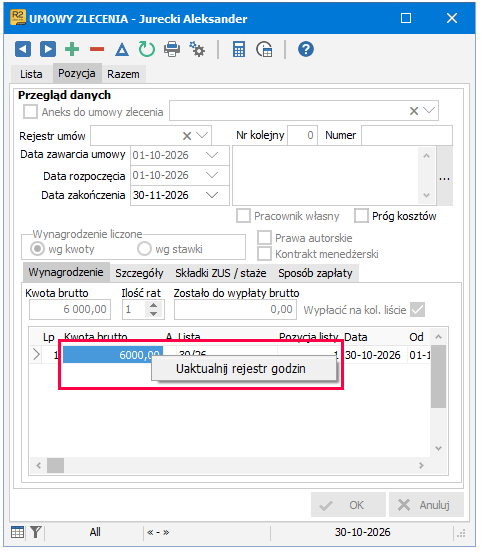Image resolution: width=485 pixels, height=557 pixels.
Task: Toggle Pracownik własny checkbox
Action: point(243,216)
